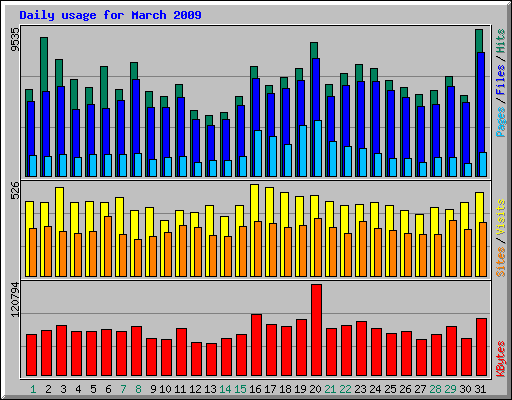The height and width of the screenshot is (400, 512).
Task: Click day label 22 on the x-axis
Action: [x=345, y=389]
